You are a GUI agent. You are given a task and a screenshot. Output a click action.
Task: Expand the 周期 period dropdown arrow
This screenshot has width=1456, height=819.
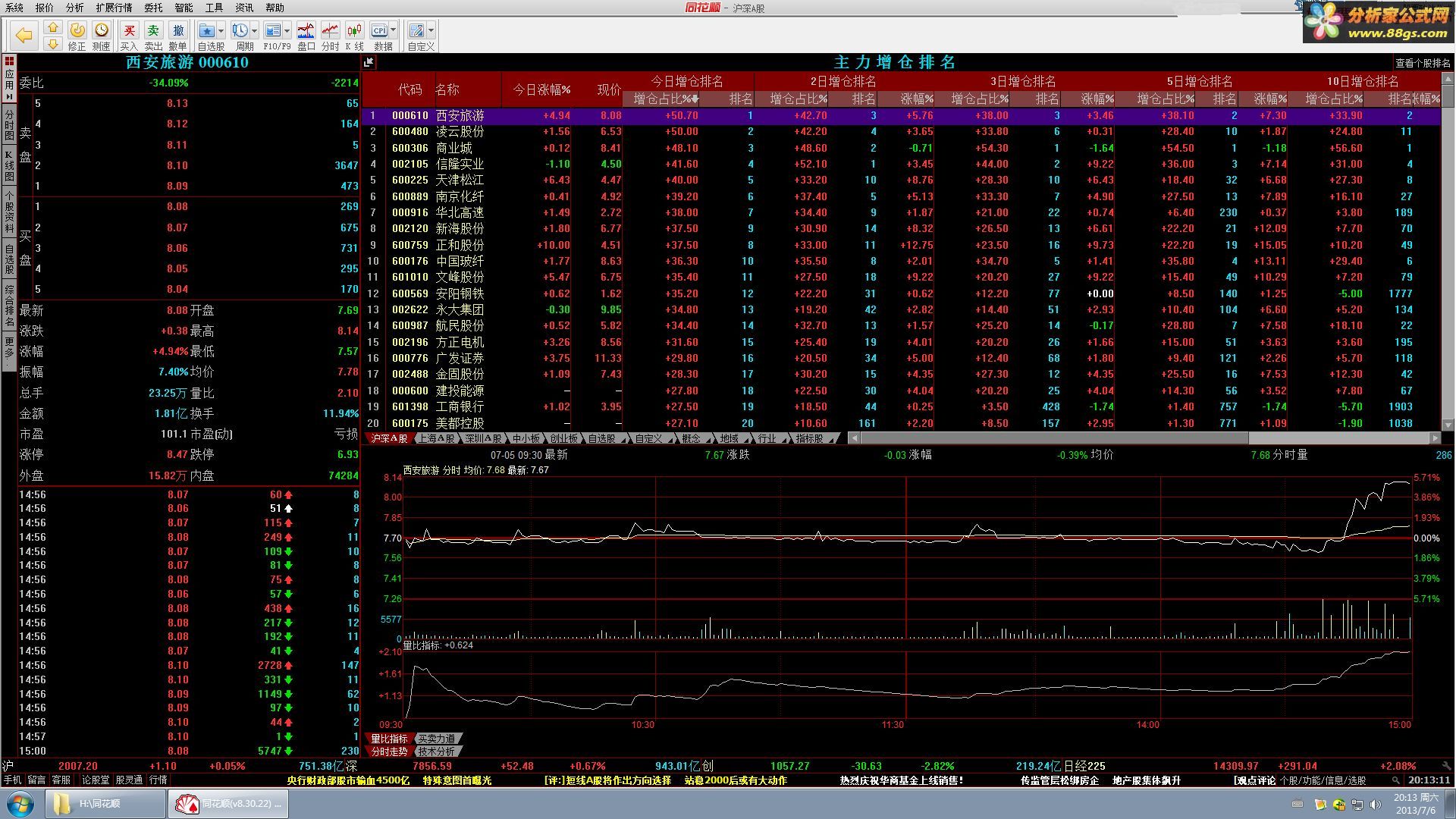click(254, 30)
